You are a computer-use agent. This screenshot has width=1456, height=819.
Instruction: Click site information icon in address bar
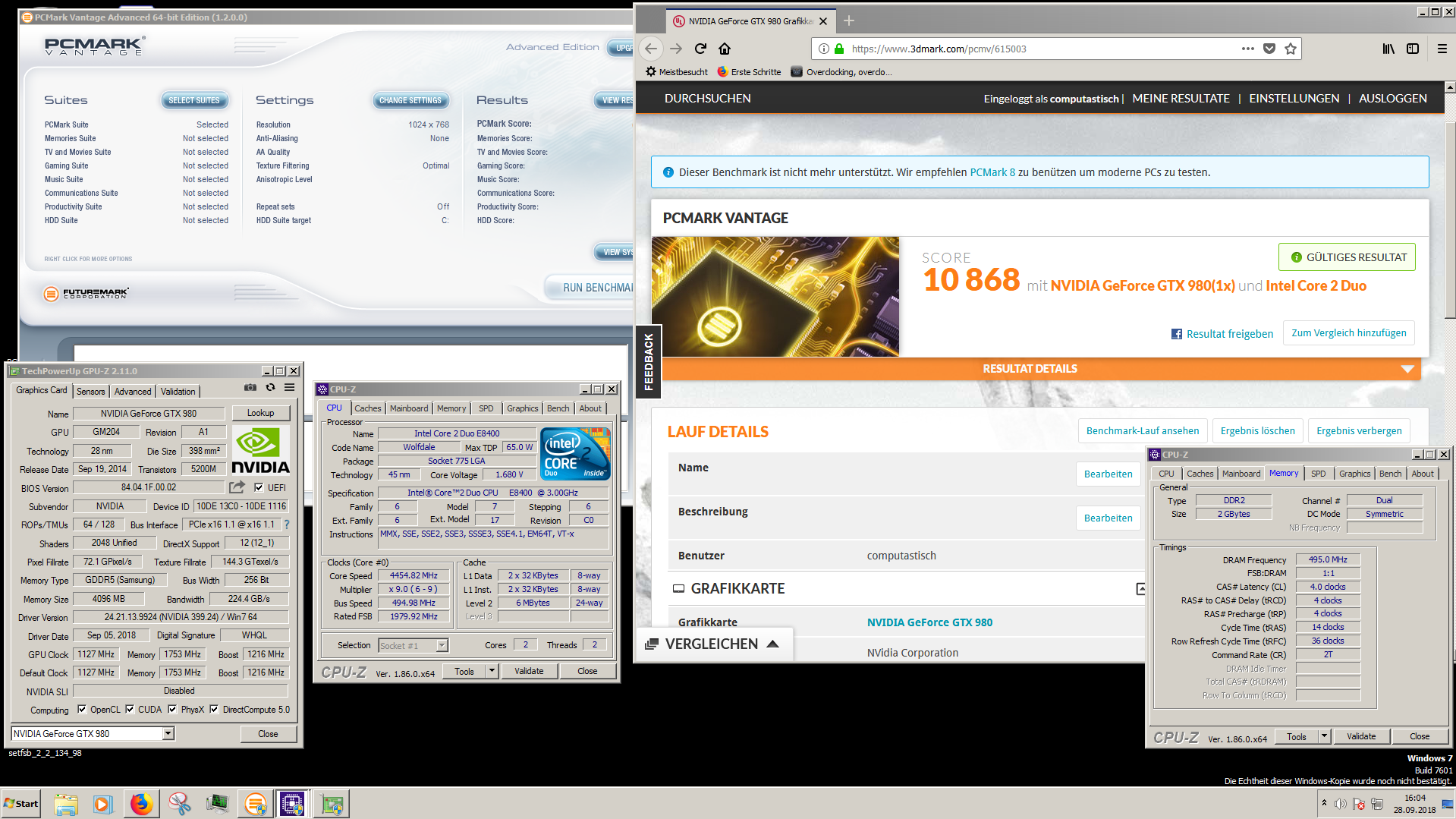click(824, 49)
